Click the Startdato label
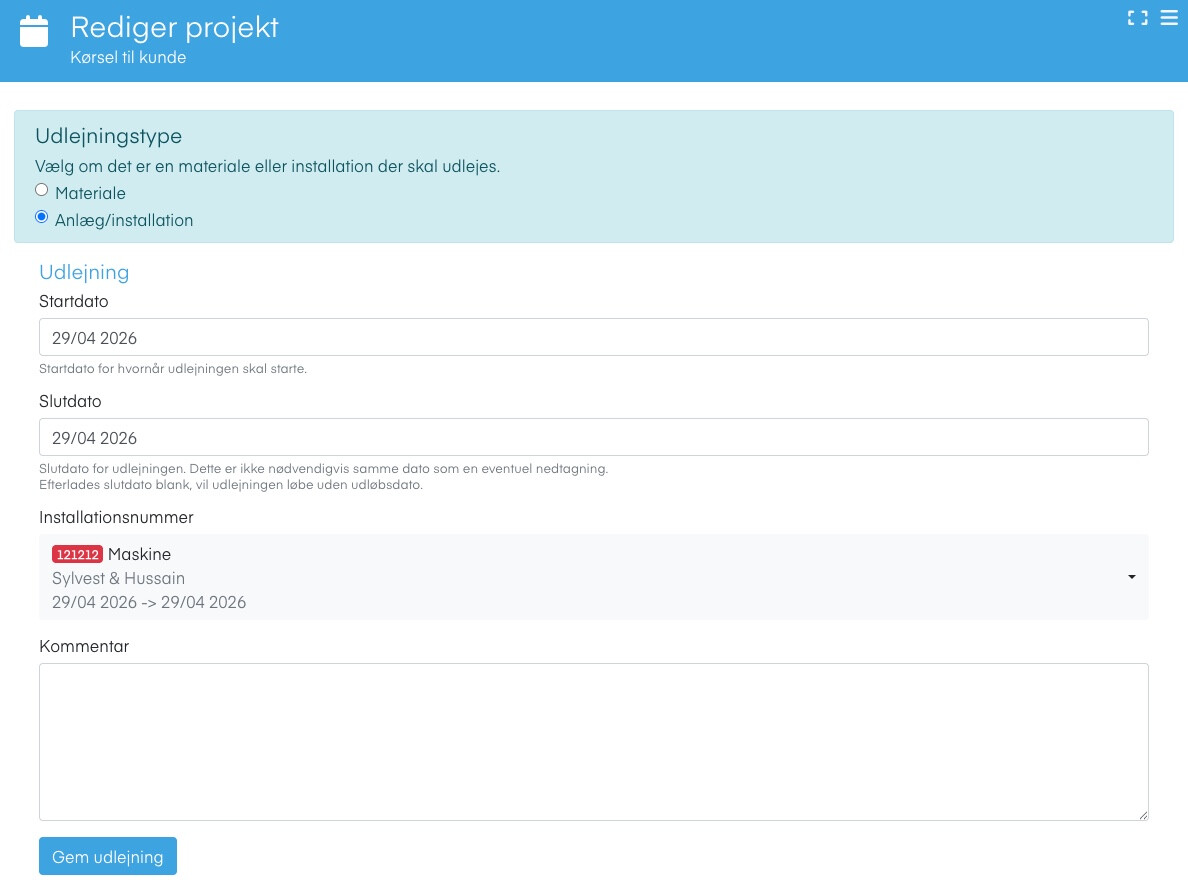Viewport: 1188px width, 889px height. click(73, 302)
